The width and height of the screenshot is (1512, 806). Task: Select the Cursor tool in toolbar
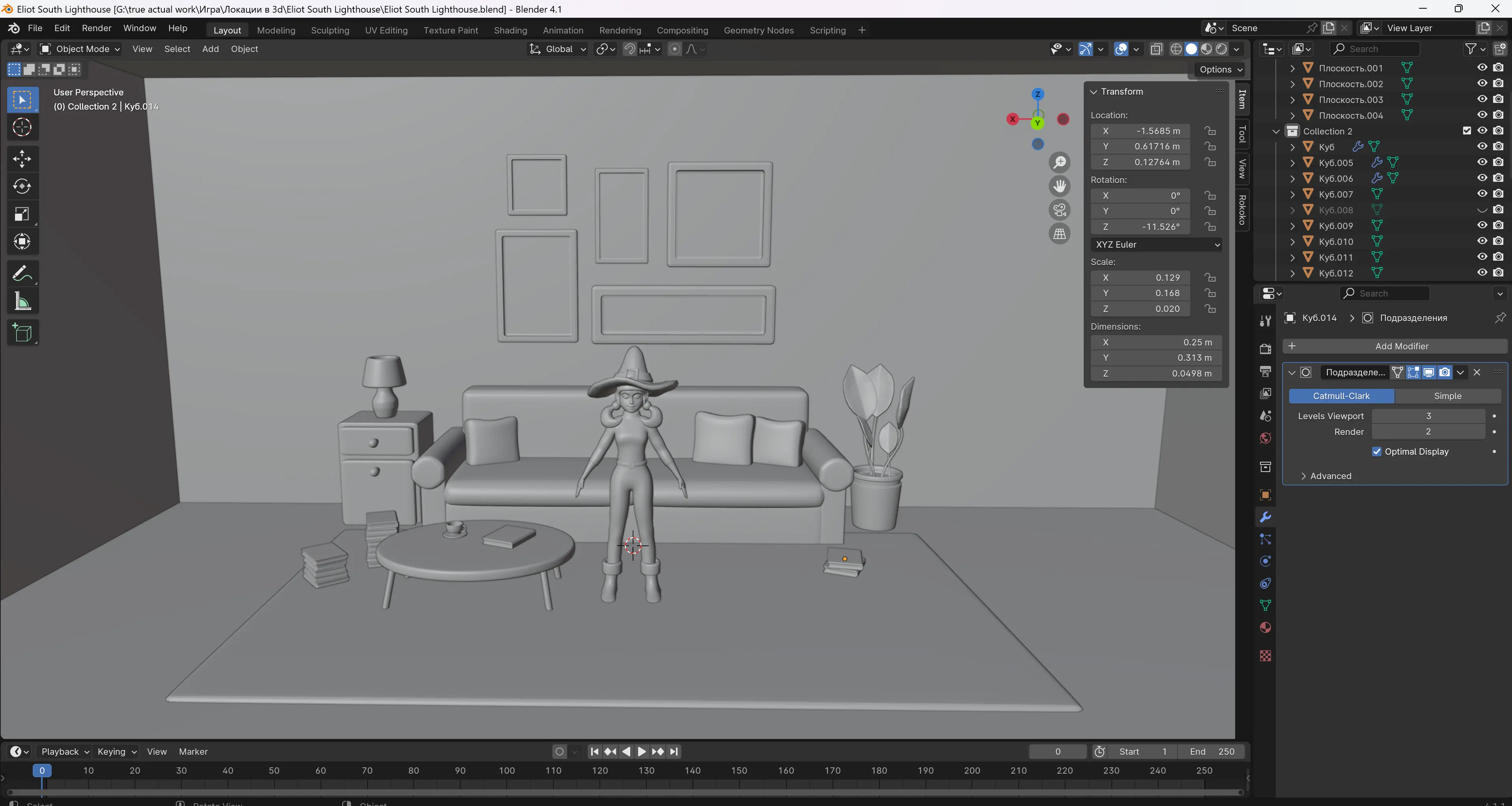click(x=22, y=127)
